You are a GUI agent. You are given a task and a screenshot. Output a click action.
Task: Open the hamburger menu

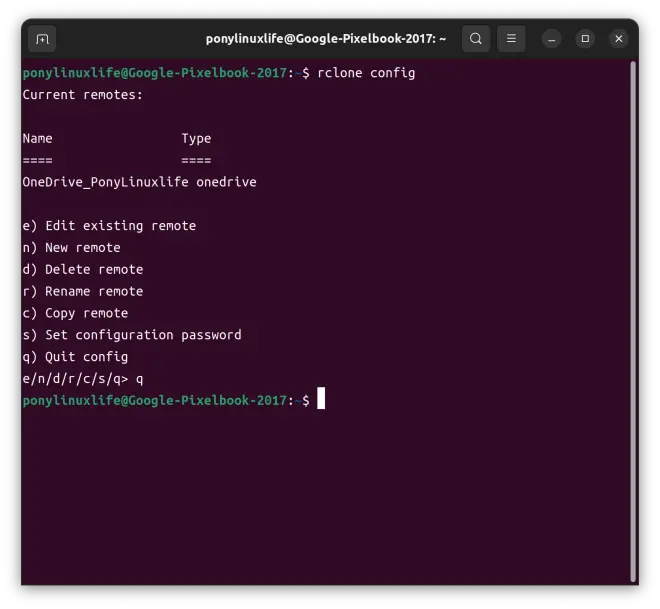tap(511, 39)
